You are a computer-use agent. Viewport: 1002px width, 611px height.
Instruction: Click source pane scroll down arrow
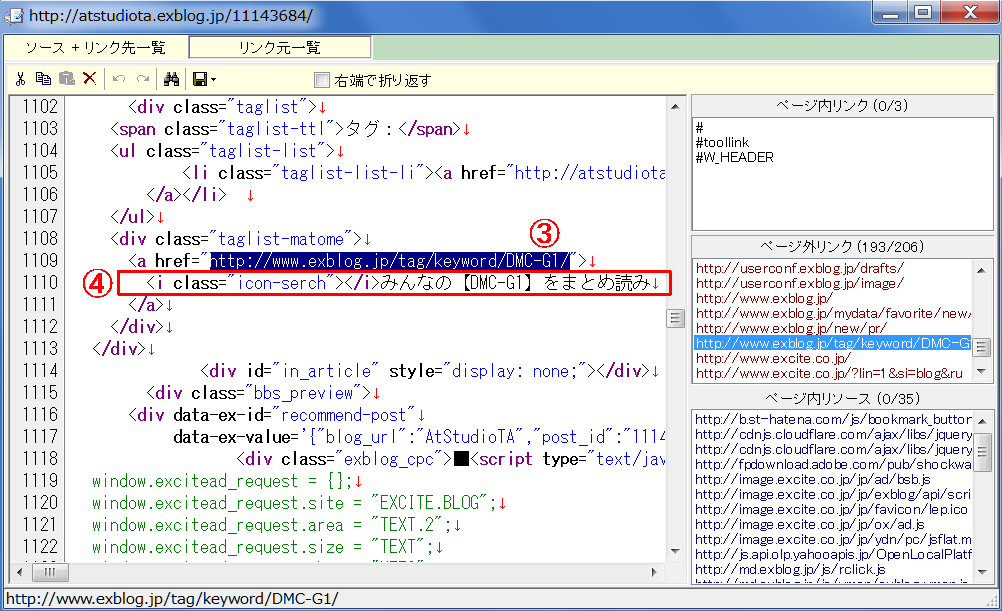point(675,552)
